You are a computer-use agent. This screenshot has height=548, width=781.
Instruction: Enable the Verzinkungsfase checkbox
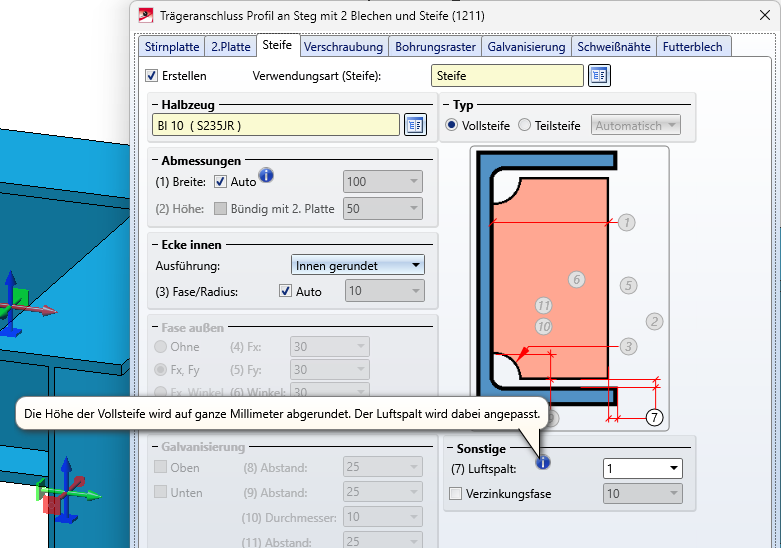point(455,494)
